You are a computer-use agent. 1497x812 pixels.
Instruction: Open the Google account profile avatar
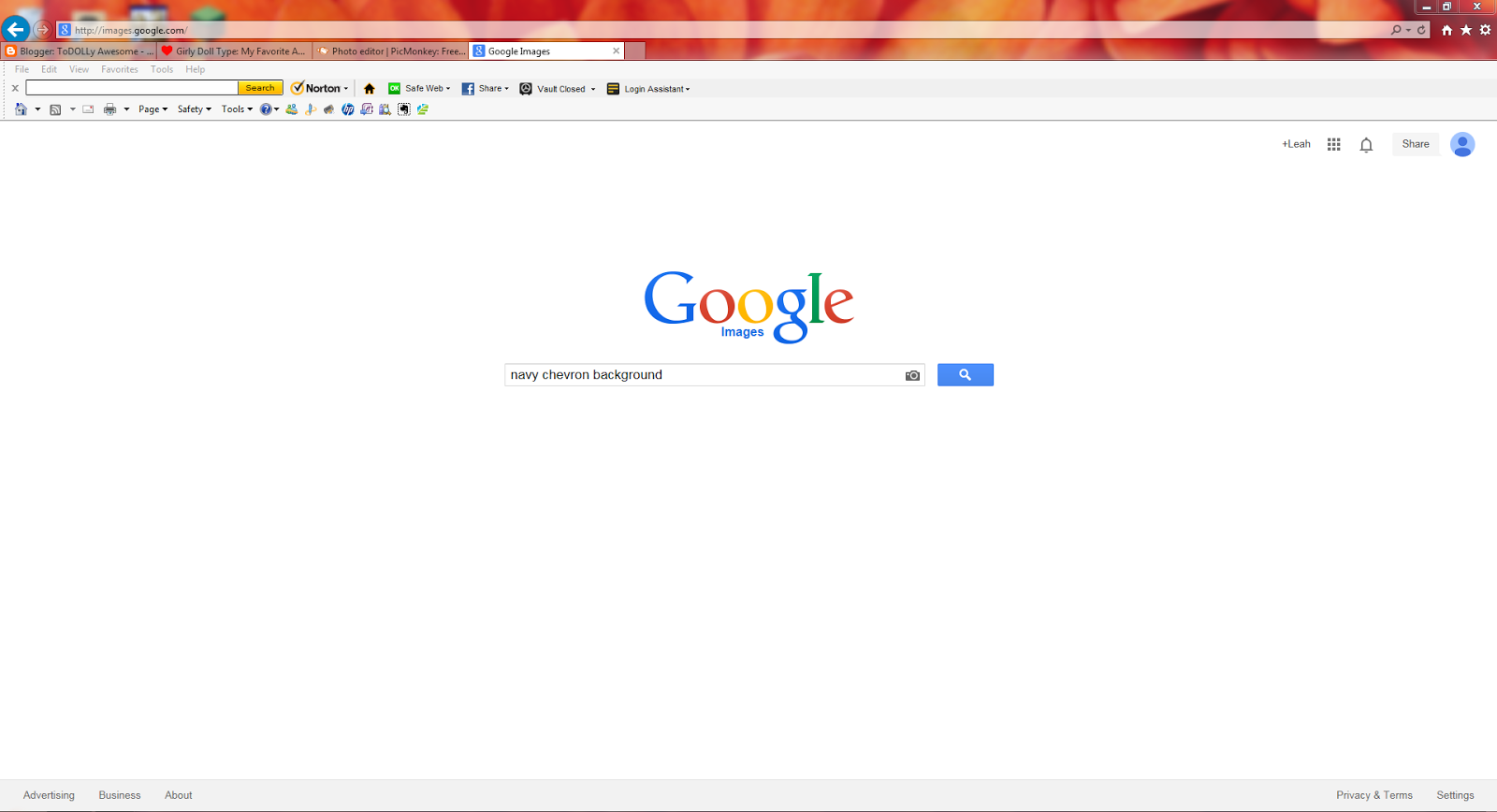click(x=1462, y=144)
